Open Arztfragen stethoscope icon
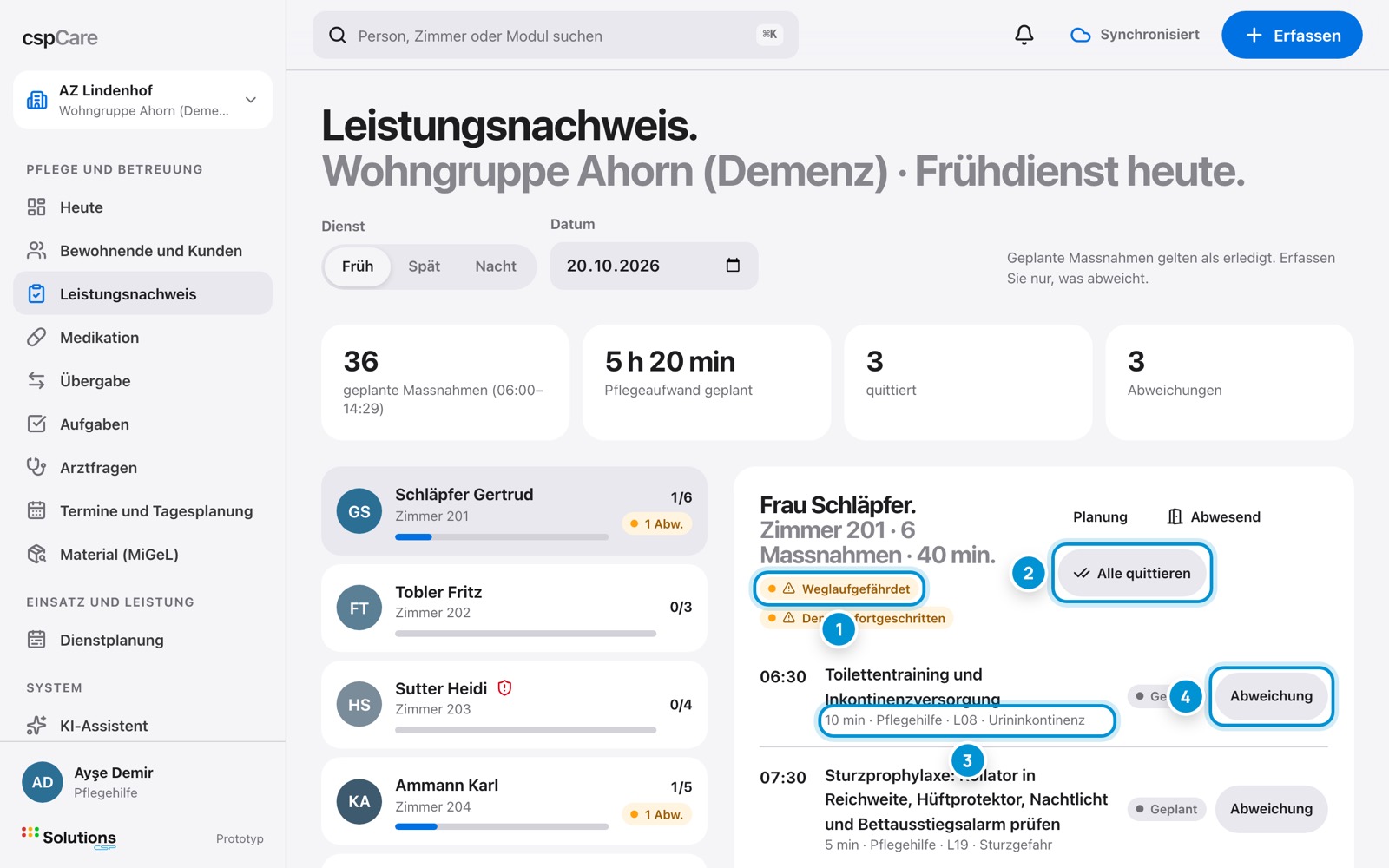1389x868 pixels. click(x=36, y=467)
